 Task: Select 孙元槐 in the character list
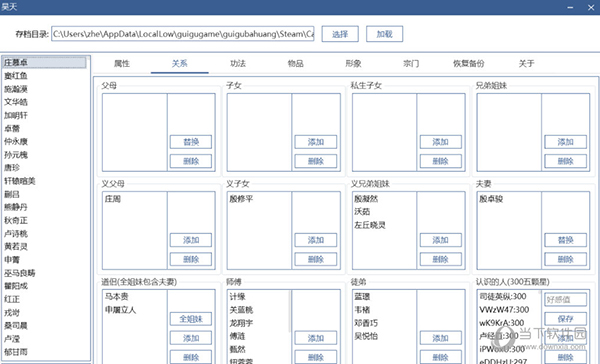pyautogui.click(x=16, y=155)
